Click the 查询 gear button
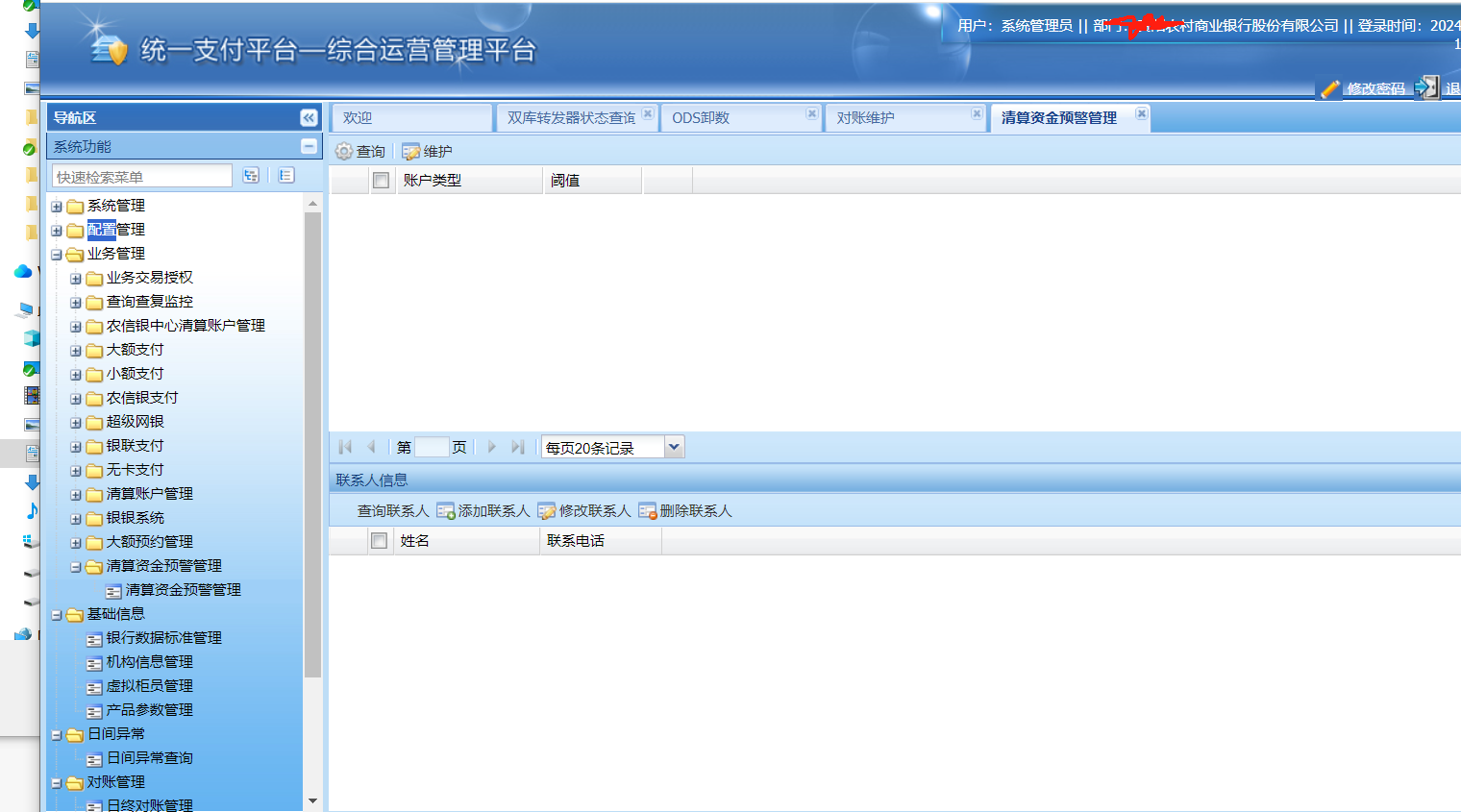 (360, 151)
